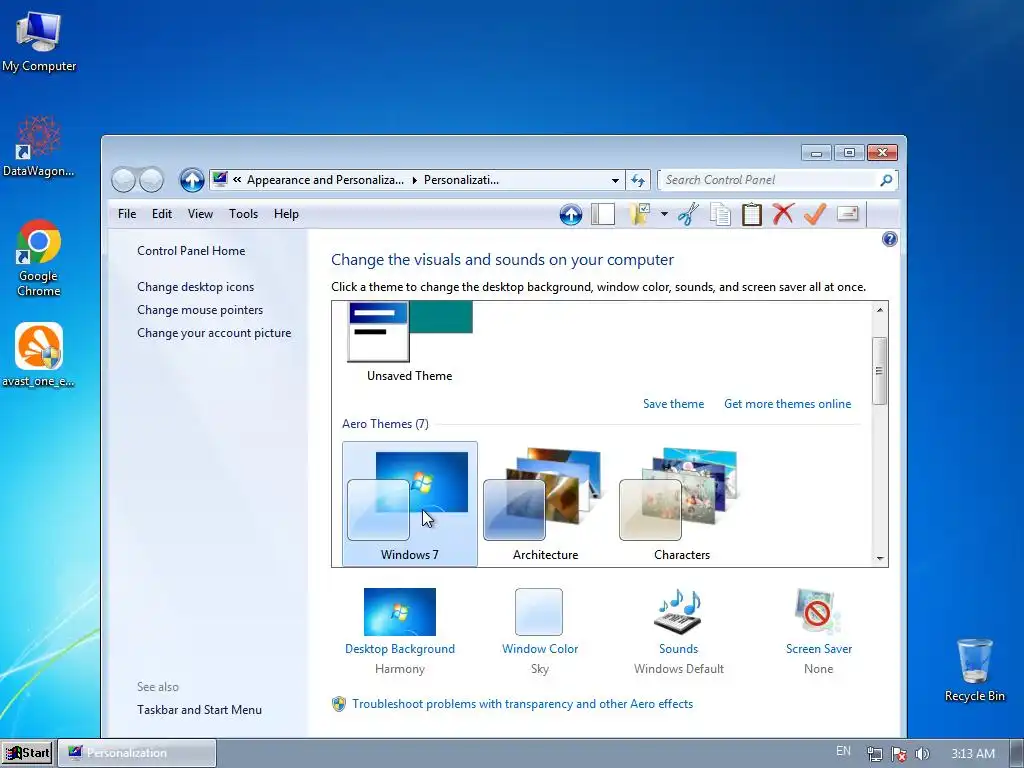
Task: Open the Window Color swatch
Action: (x=539, y=612)
